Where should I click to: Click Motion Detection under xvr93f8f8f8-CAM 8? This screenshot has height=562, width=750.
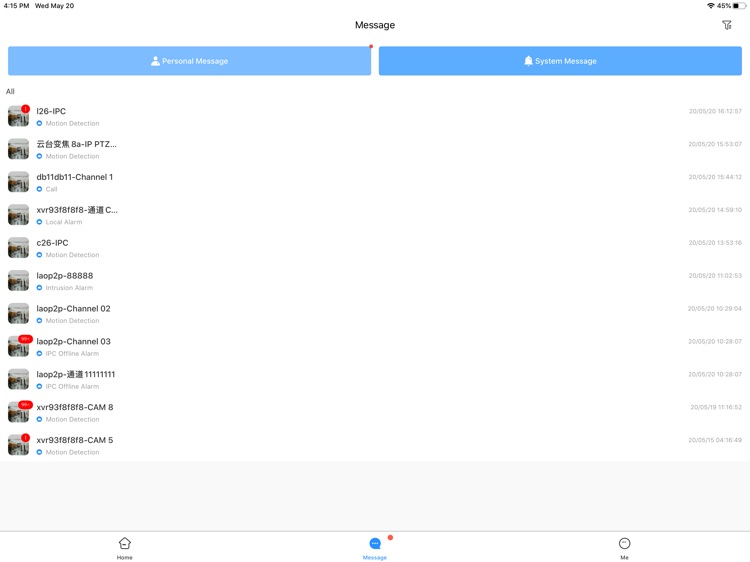(72, 419)
